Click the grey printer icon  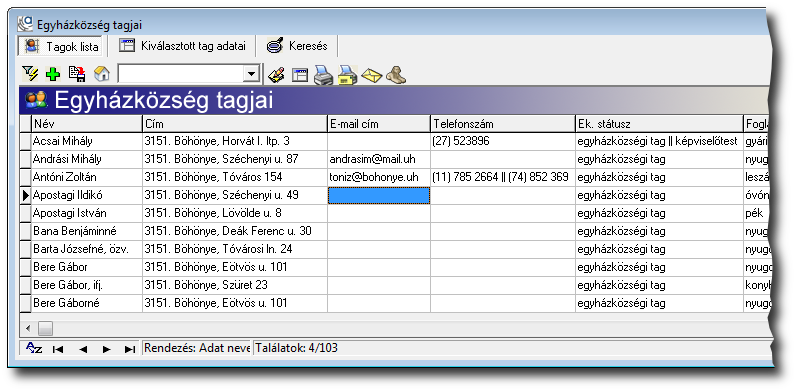pos(323,75)
